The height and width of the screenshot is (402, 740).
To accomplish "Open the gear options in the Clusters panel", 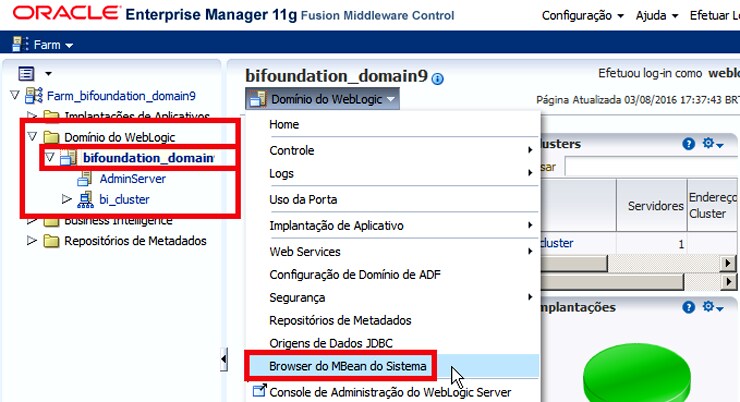I will pyautogui.click(x=713, y=143).
